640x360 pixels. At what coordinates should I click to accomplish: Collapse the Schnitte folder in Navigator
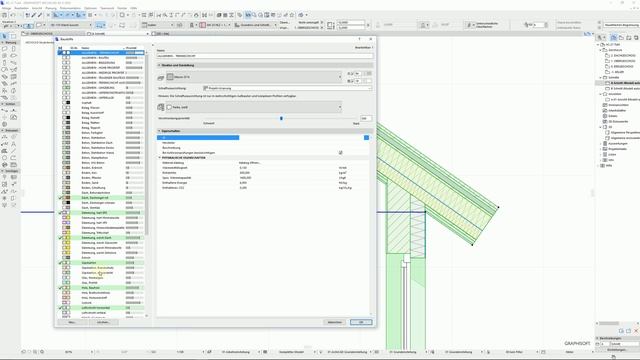click(601, 77)
